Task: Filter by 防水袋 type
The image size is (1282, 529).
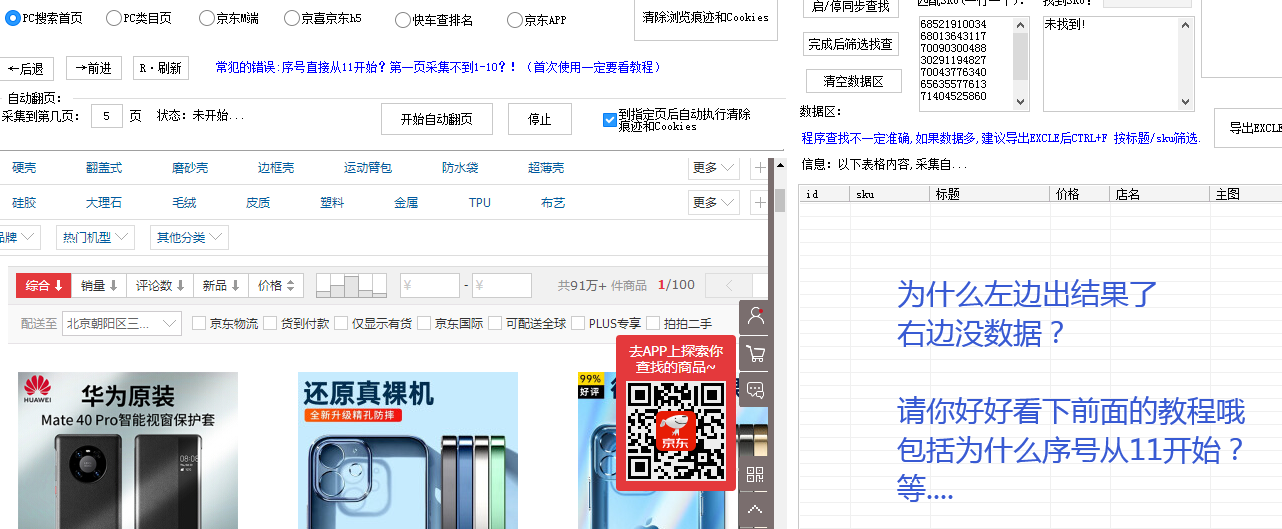Action: 460,167
